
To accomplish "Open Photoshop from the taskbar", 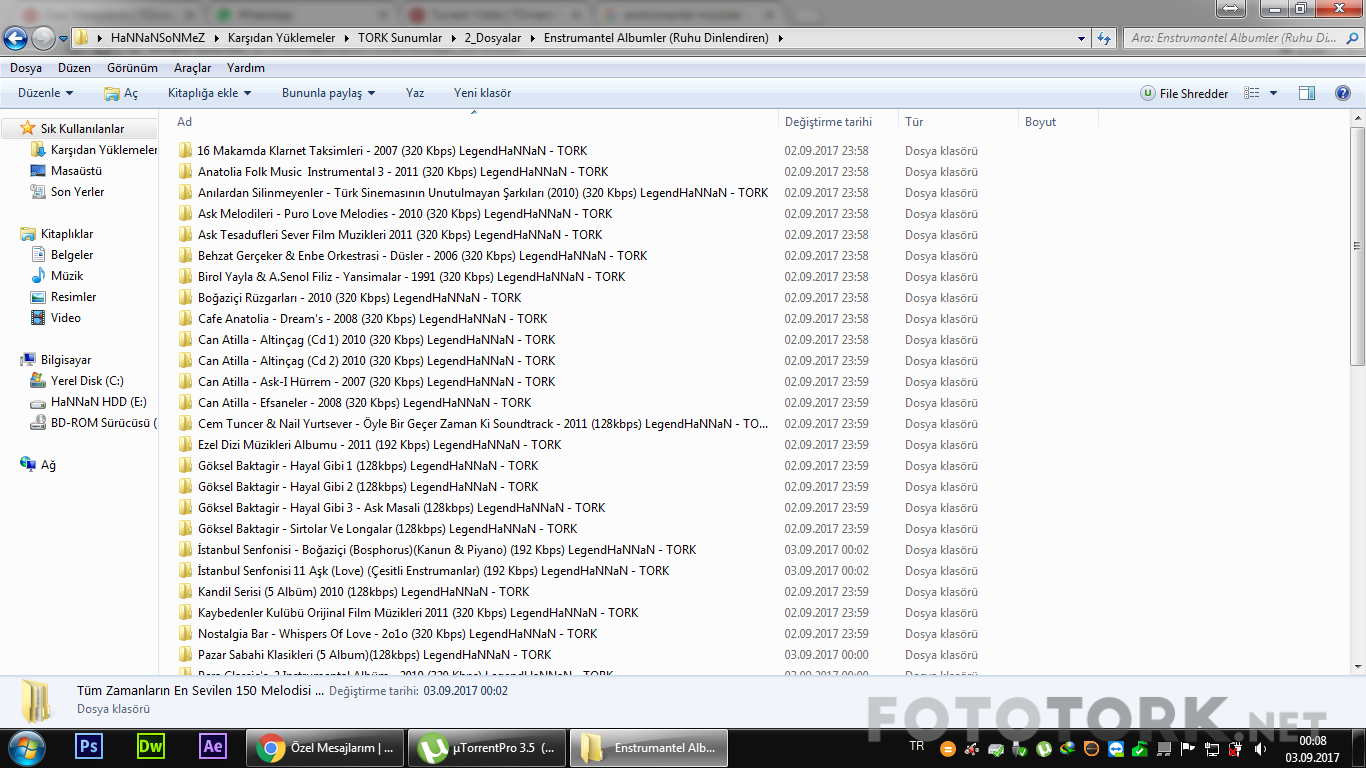I will point(89,747).
